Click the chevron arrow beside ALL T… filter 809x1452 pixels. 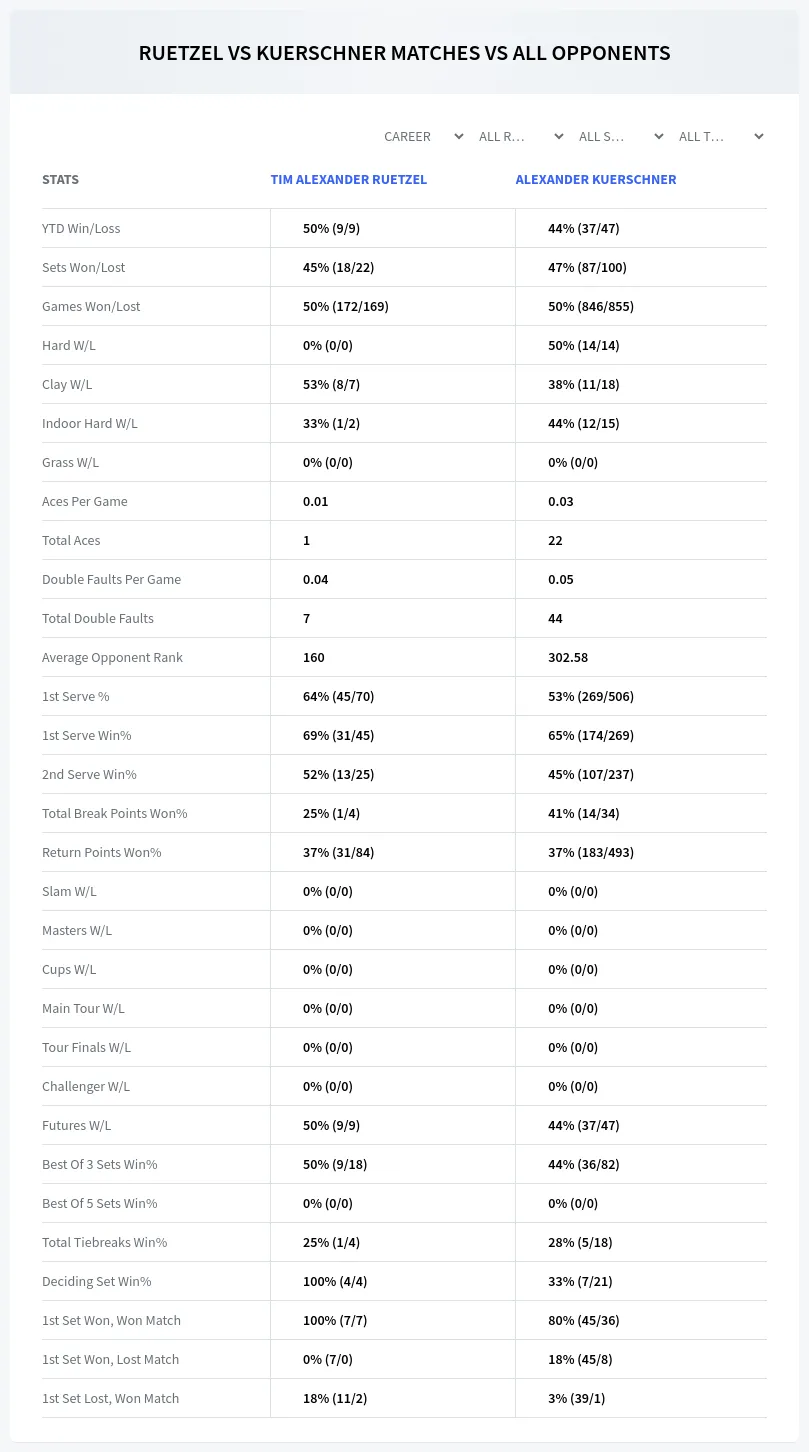pos(758,136)
